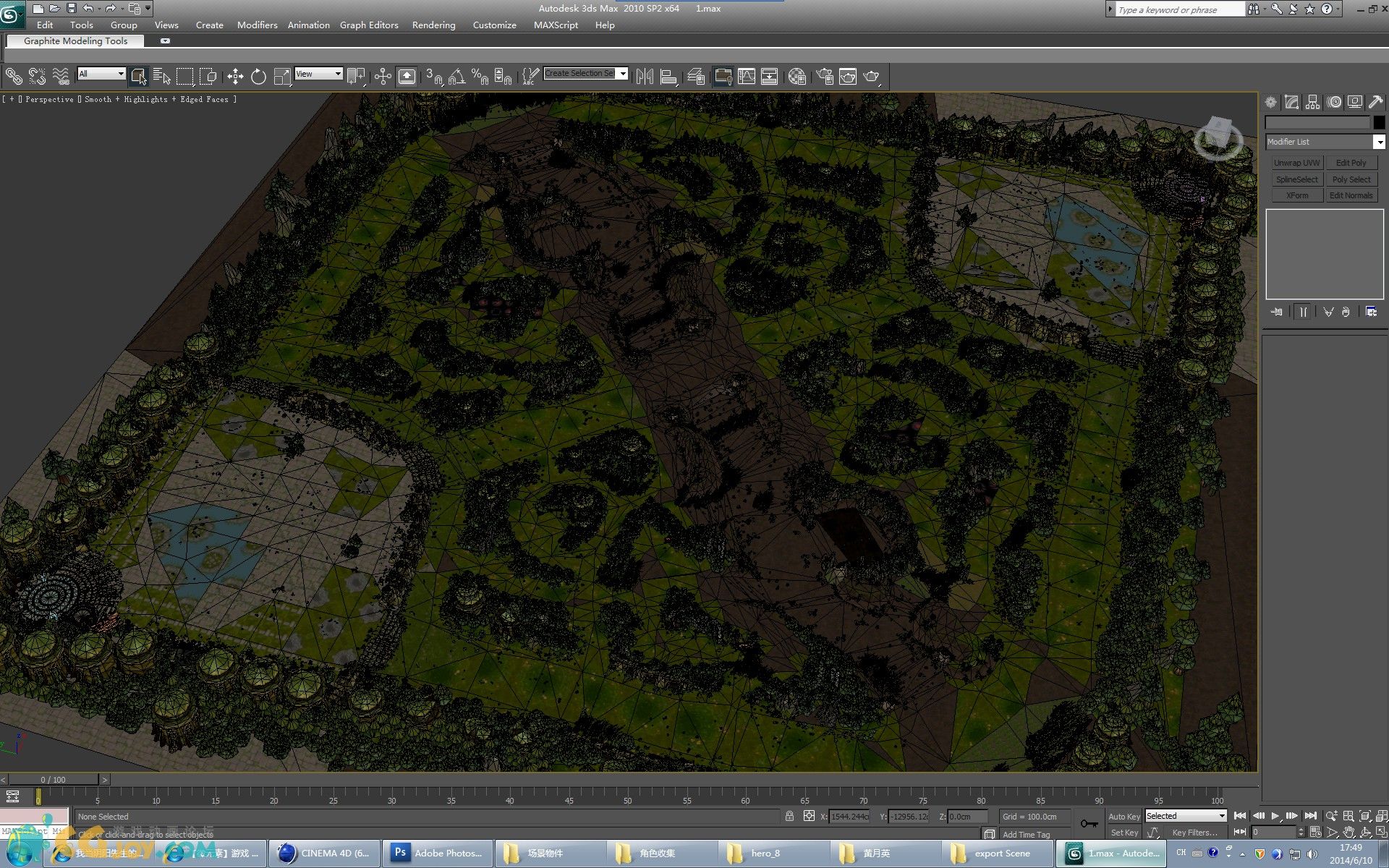Viewport: 1389px width, 868px height.
Task: Click the Select and Link chain icon
Action: click(x=14, y=76)
